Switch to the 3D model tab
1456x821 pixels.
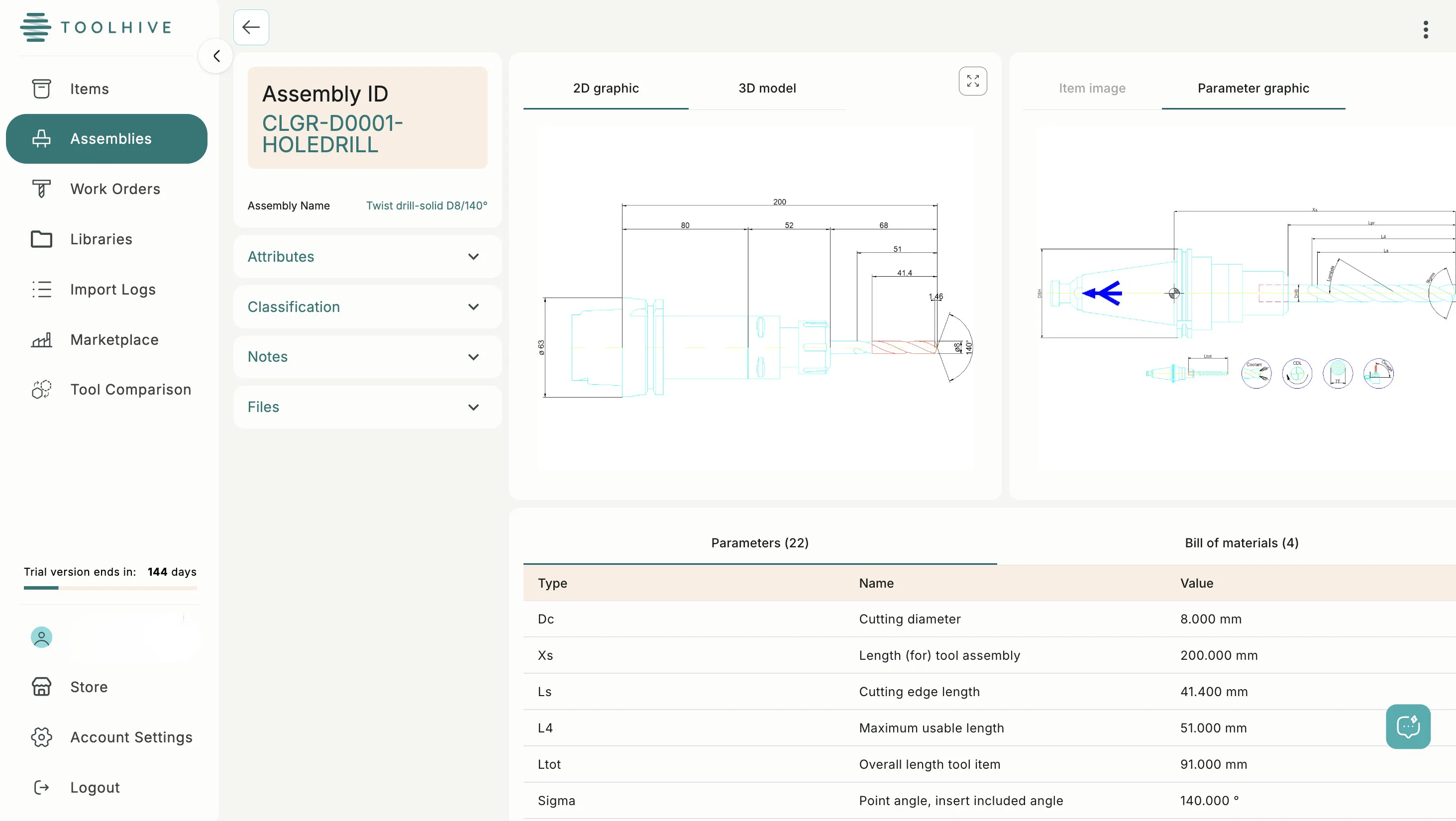(767, 88)
